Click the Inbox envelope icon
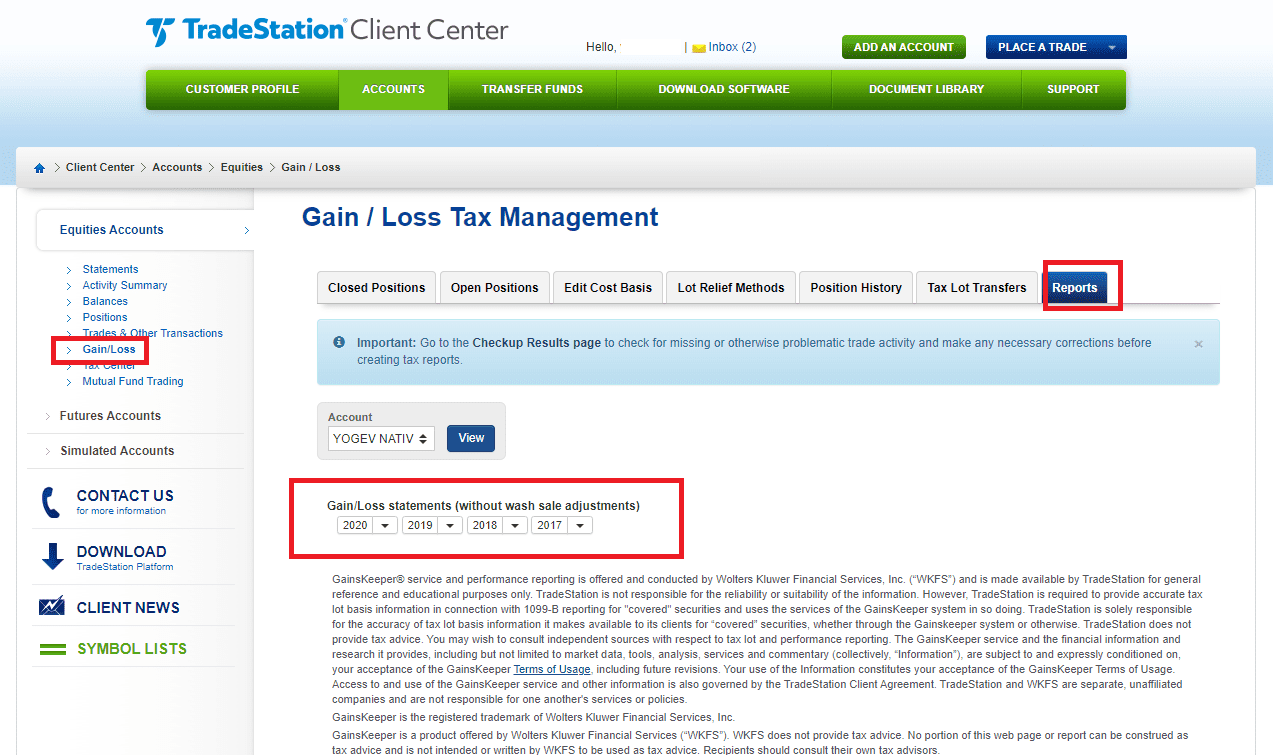1273x755 pixels. pos(698,47)
